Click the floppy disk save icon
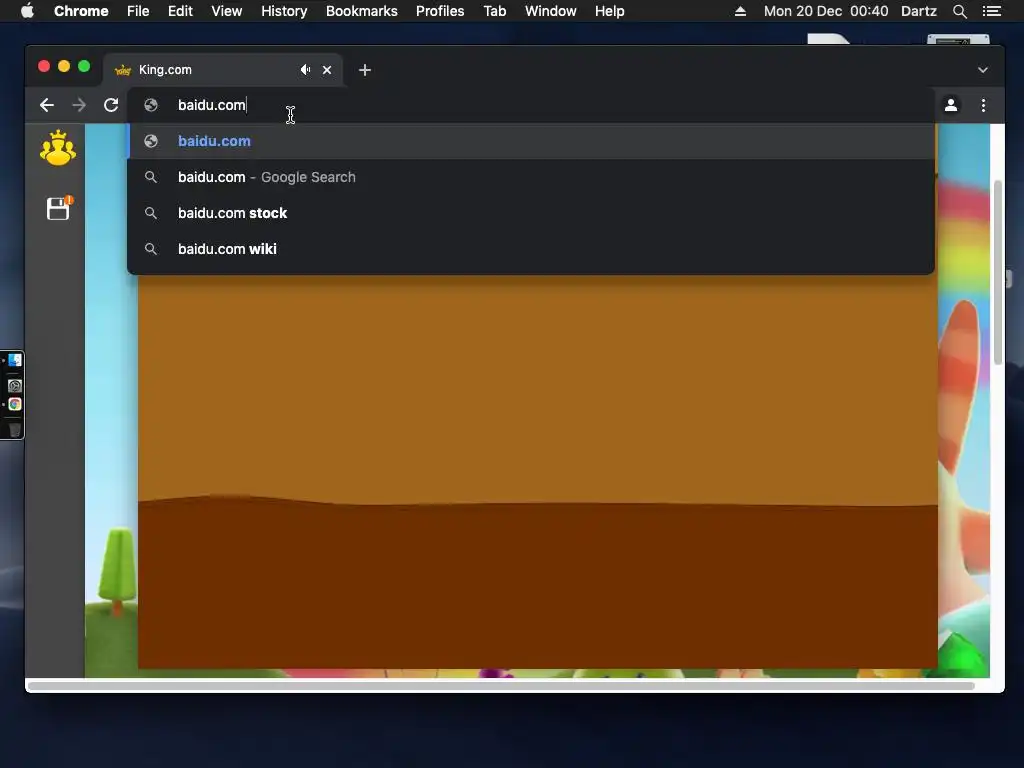1024x768 pixels. pos(59,208)
